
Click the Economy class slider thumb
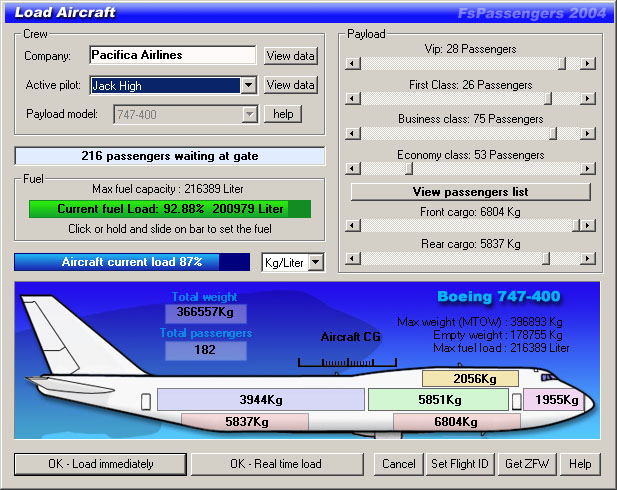pos(409,168)
